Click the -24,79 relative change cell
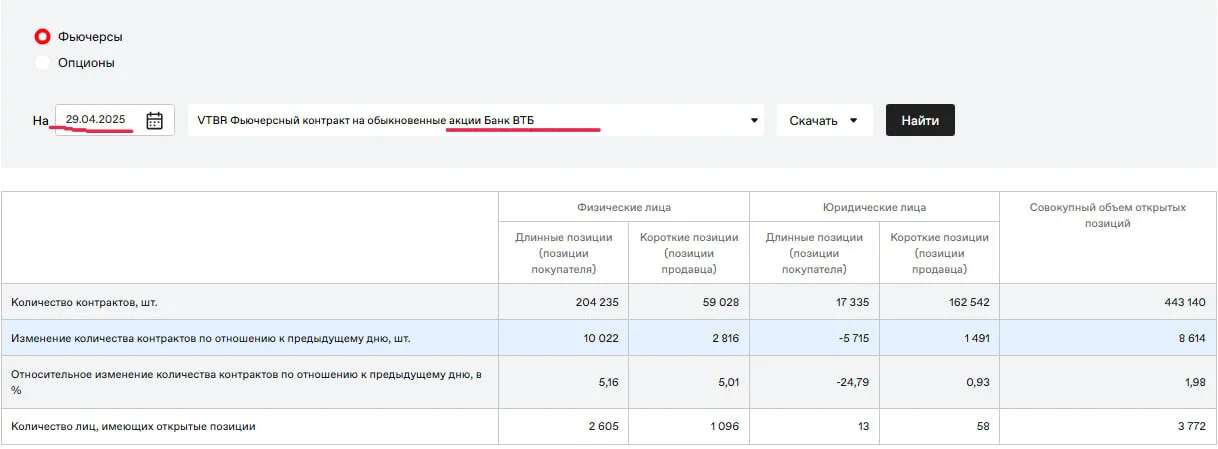1218x449 pixels. (814, 382)
